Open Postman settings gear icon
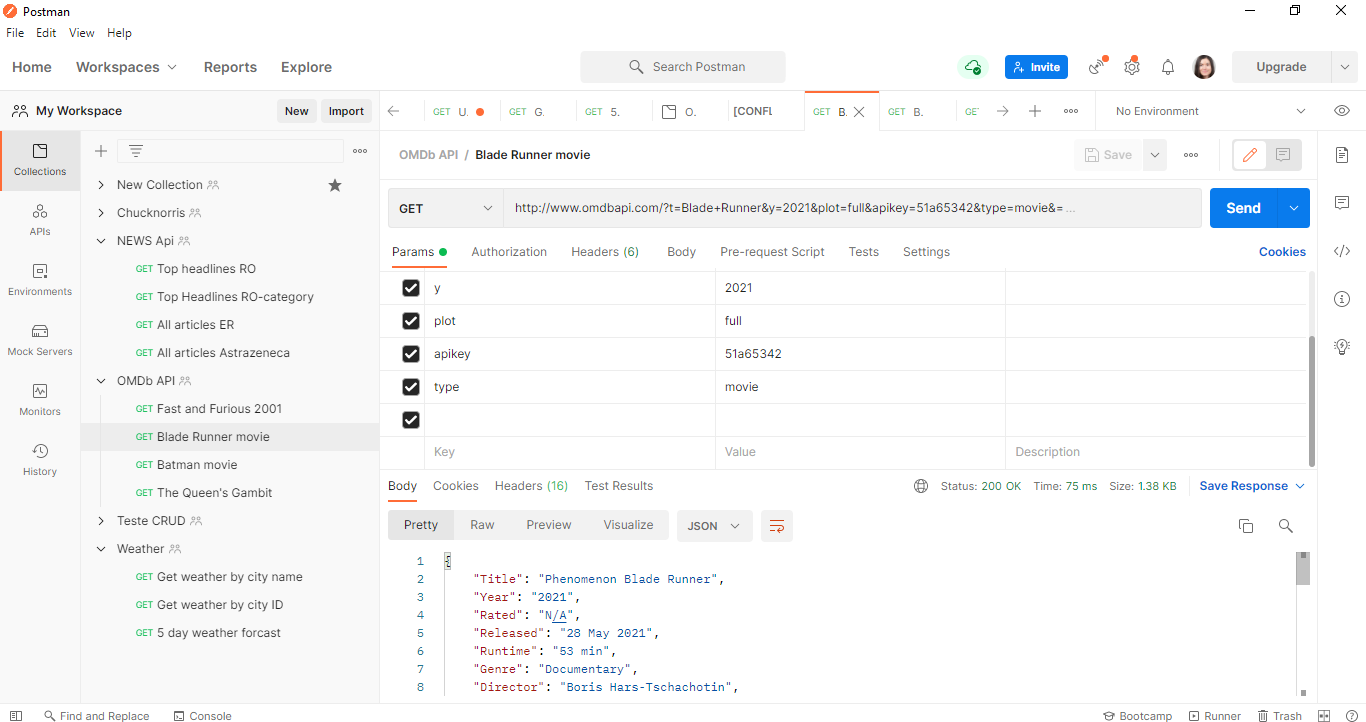 coord(1132,67)
